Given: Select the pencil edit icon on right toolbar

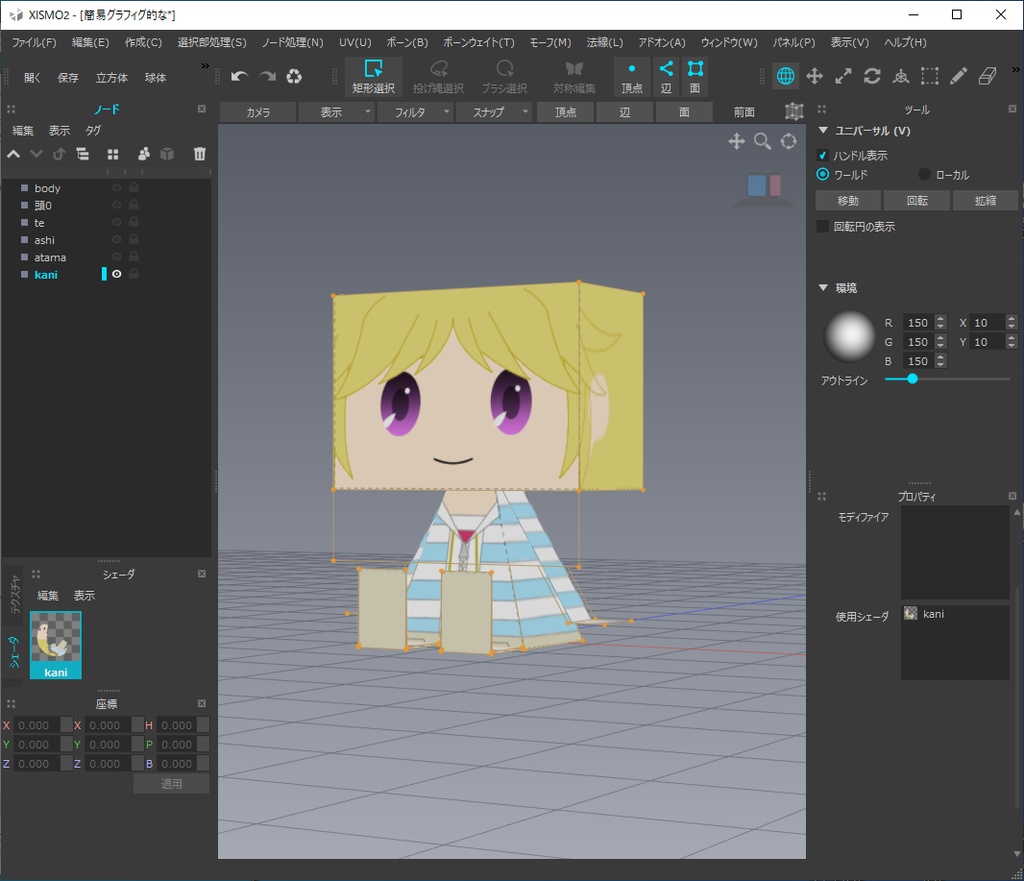Looking at the screenshot, I should pyautogui.click(x=957, y=76).
